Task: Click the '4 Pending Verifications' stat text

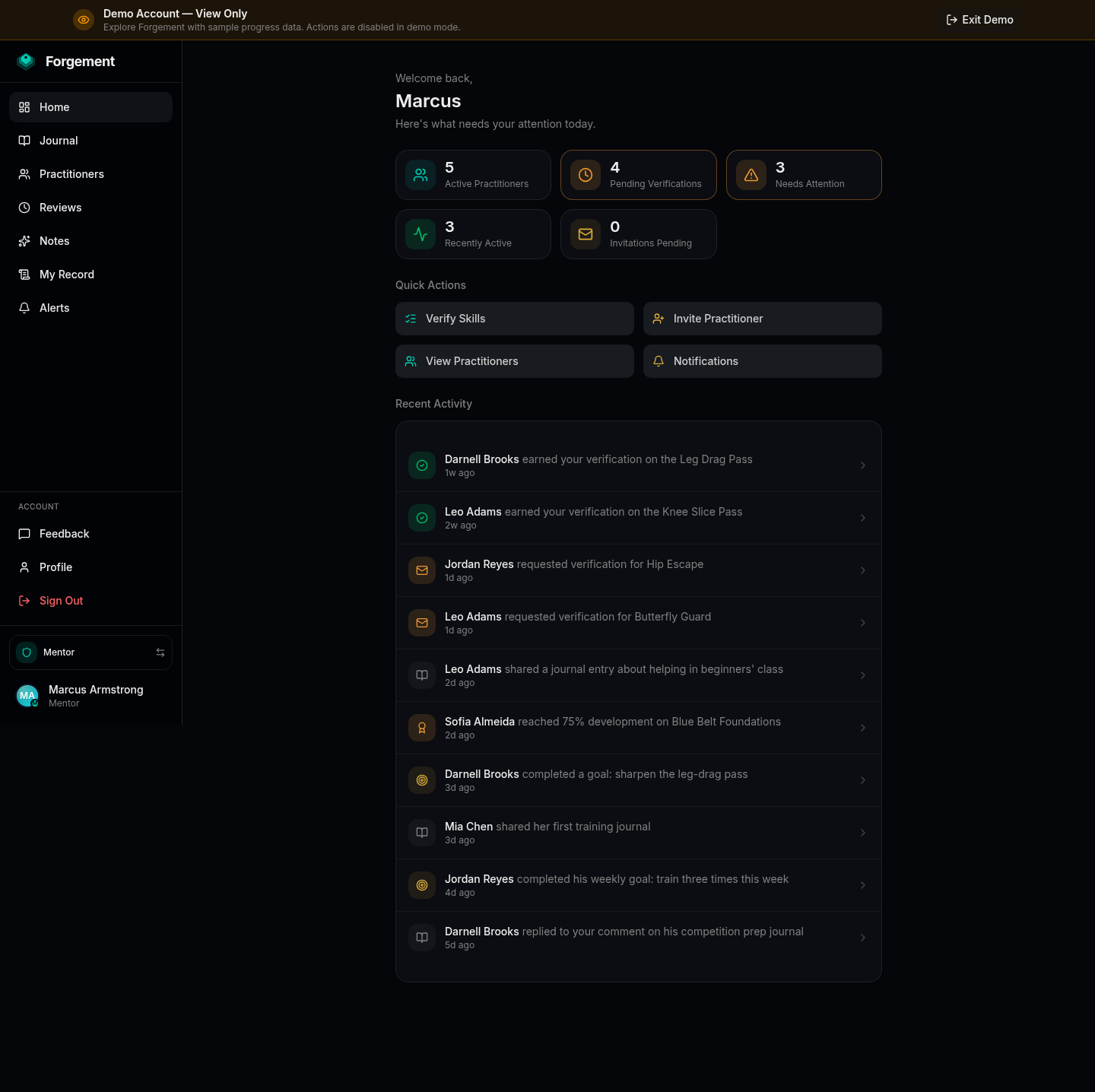Action: [655, 175]
